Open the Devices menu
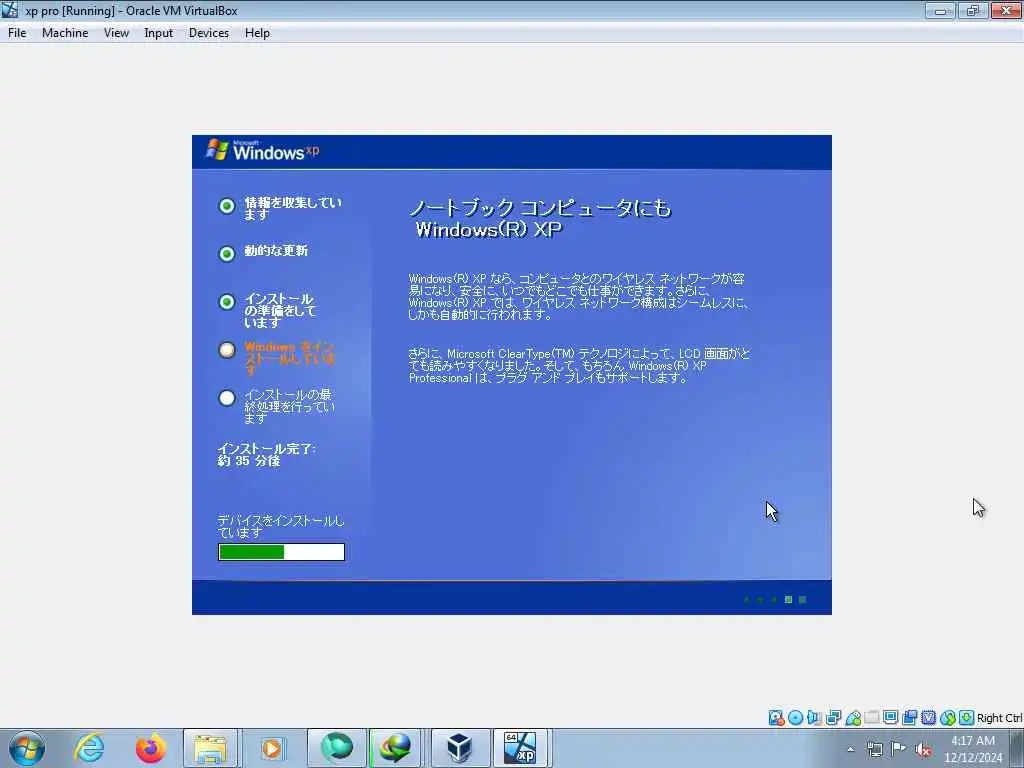The width and height of the screenshot is (1024, 768). coord(208,33)
